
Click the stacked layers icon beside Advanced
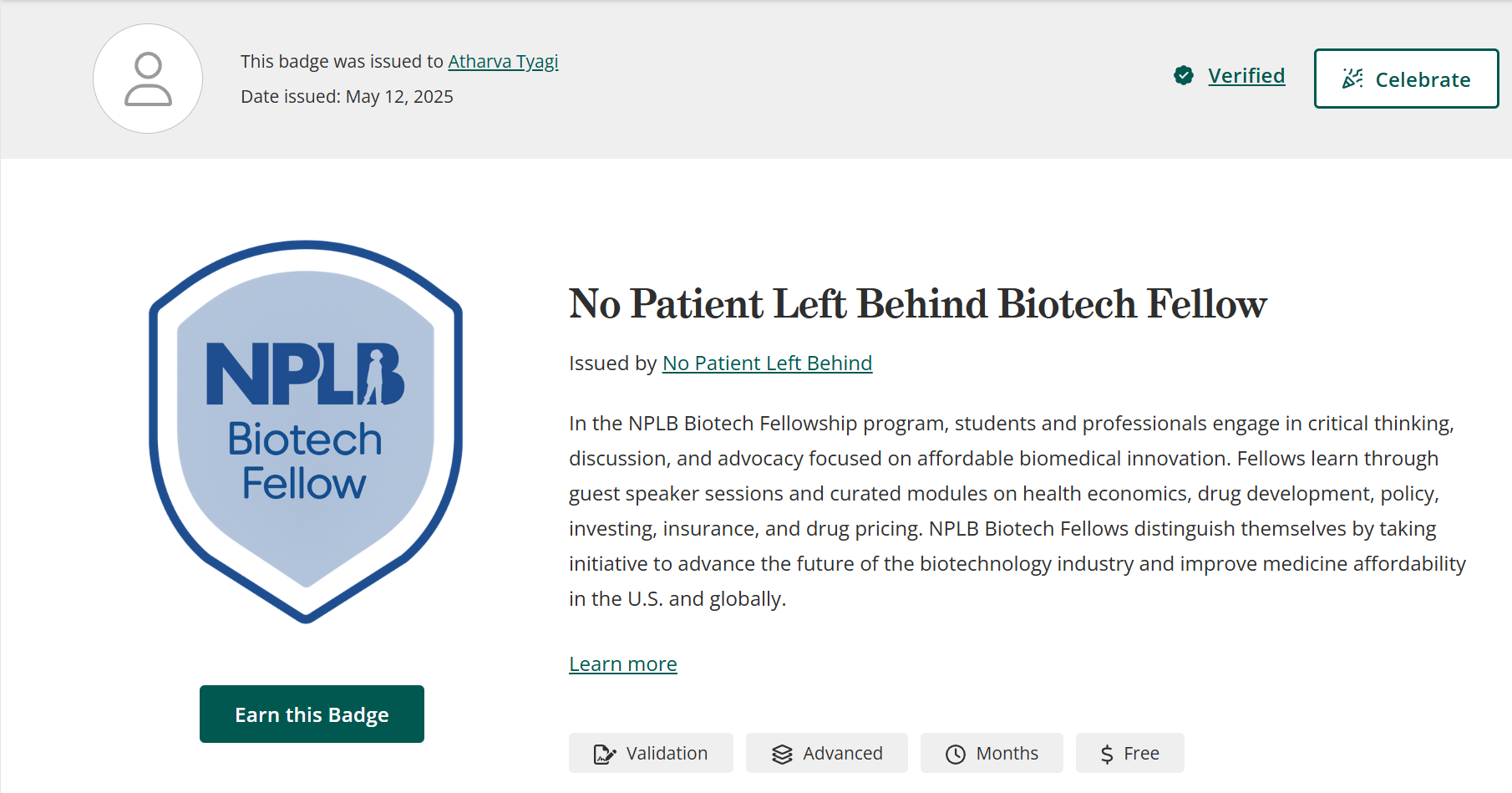pos(782,754)
